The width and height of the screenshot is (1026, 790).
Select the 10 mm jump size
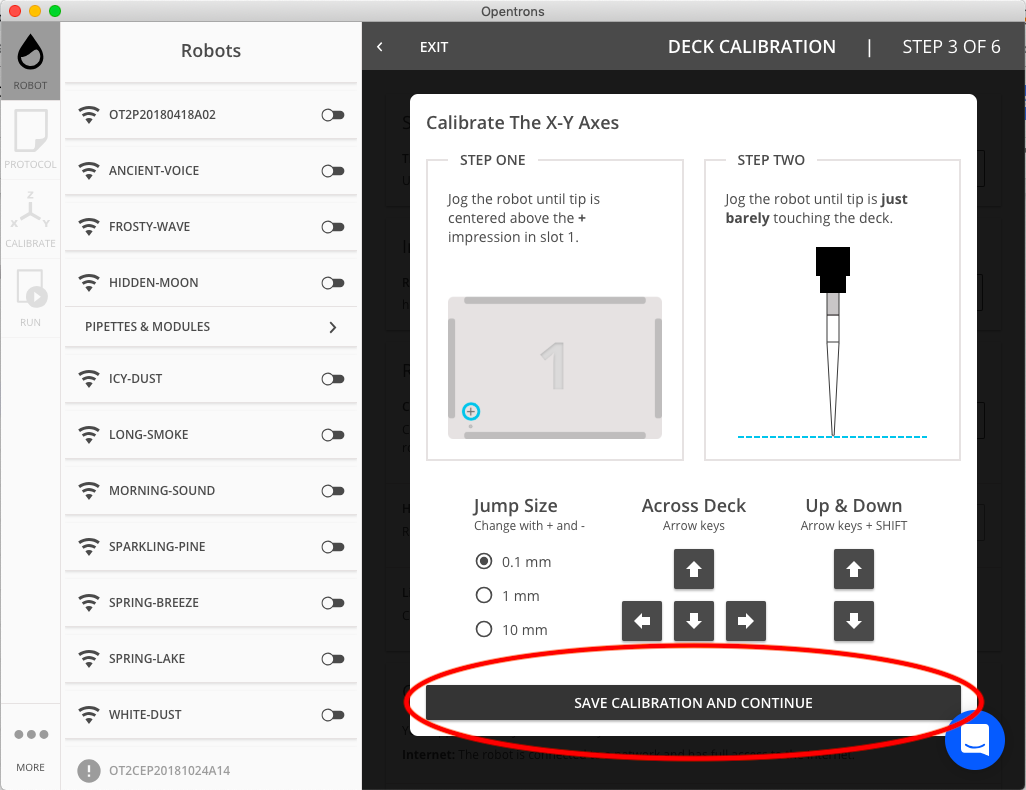point(484,629)
